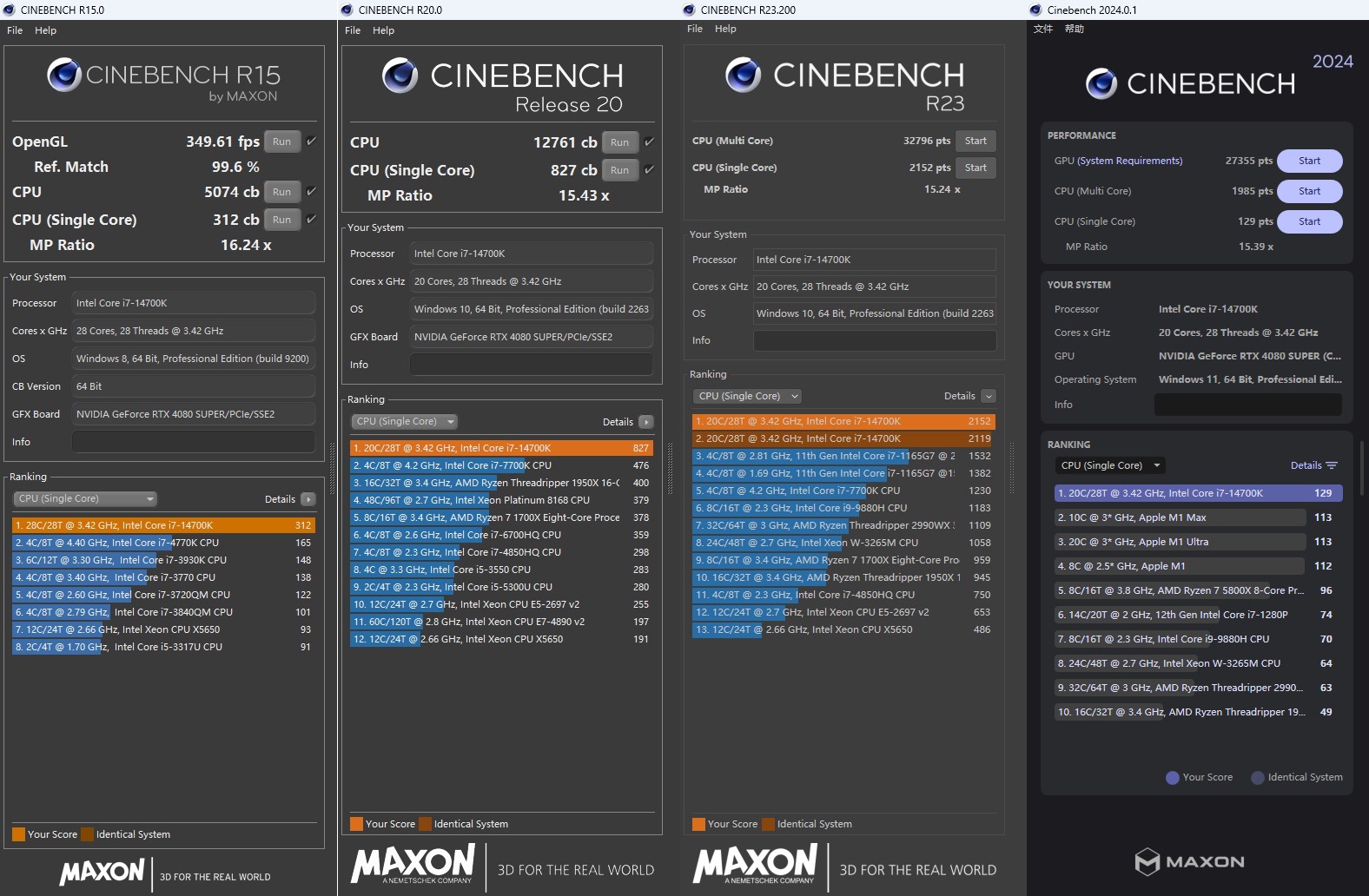Start CPU (Multi Core) test in R23
This screenshot has height=896, width=1369.
(976, 141)
